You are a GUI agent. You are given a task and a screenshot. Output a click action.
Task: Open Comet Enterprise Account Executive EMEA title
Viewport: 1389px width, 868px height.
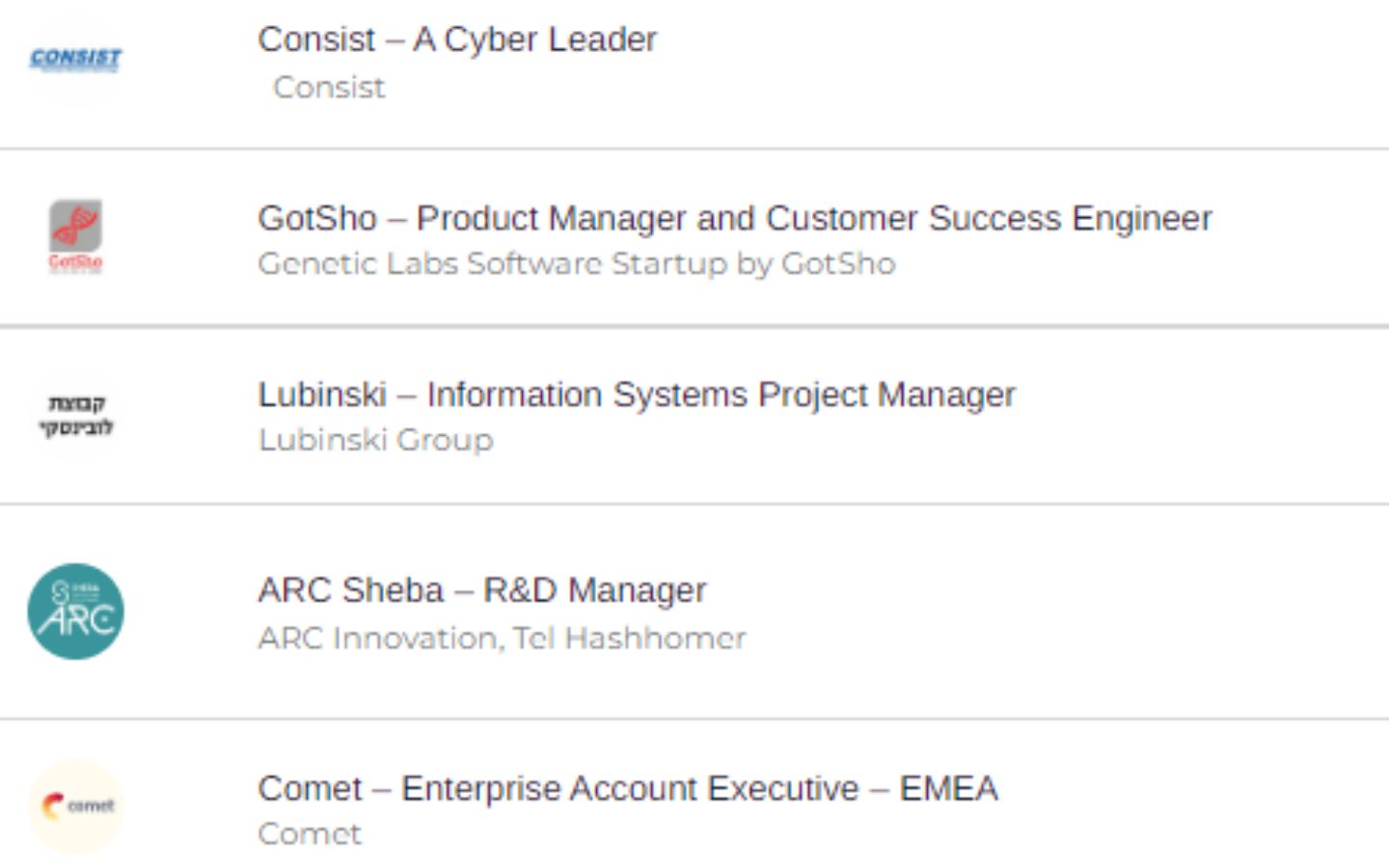tap(628, 788)
